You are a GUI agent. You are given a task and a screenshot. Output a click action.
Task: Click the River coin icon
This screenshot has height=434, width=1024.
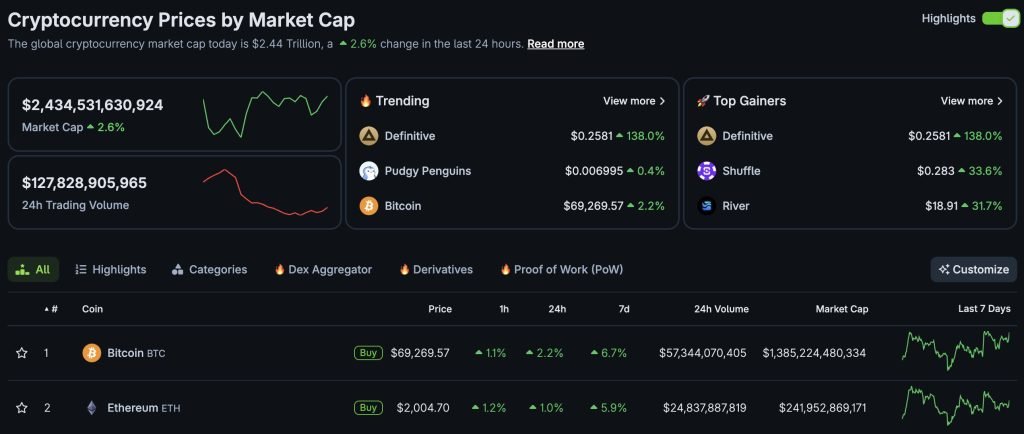(707, 206)
